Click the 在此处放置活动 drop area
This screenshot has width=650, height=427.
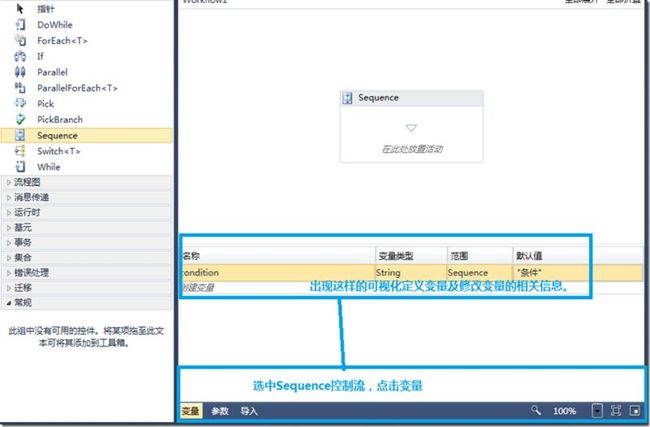pyautogui.click(x=412, y=149)
